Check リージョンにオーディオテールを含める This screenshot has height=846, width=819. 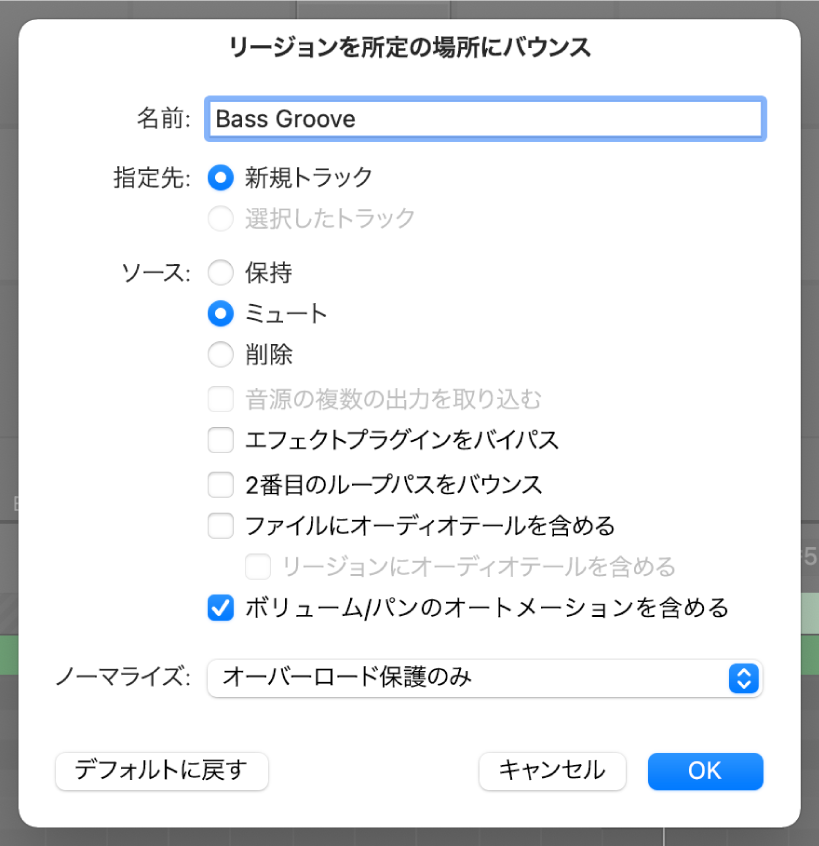[257, 565]
